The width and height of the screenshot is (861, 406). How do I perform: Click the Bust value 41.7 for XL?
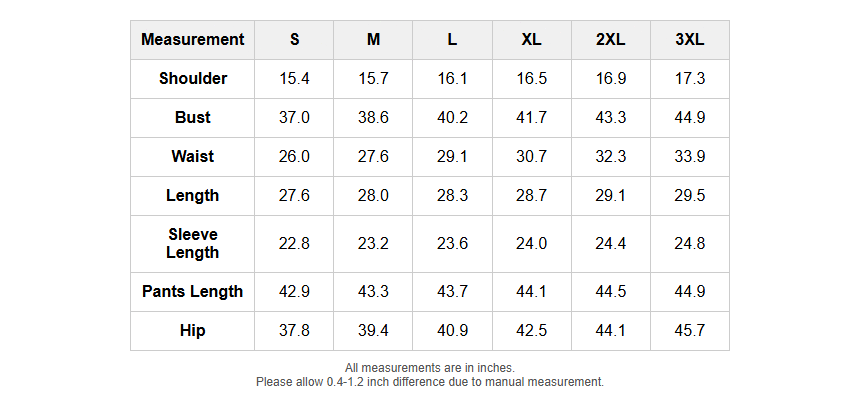point(532,118)
